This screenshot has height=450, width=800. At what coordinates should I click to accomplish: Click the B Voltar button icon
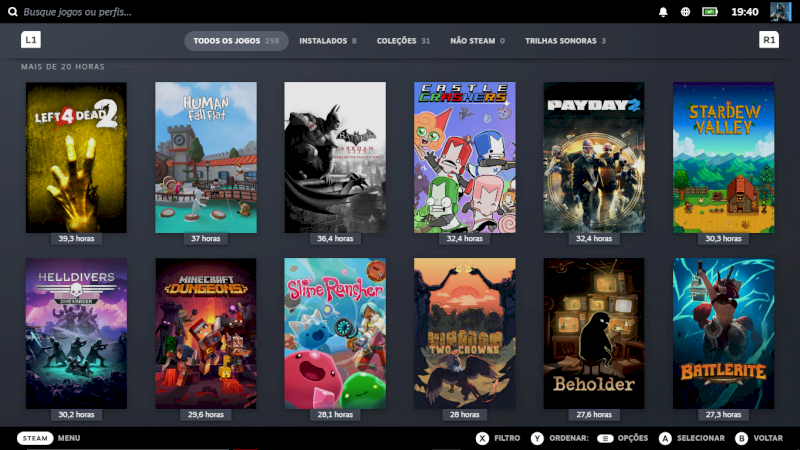point(741,438)
